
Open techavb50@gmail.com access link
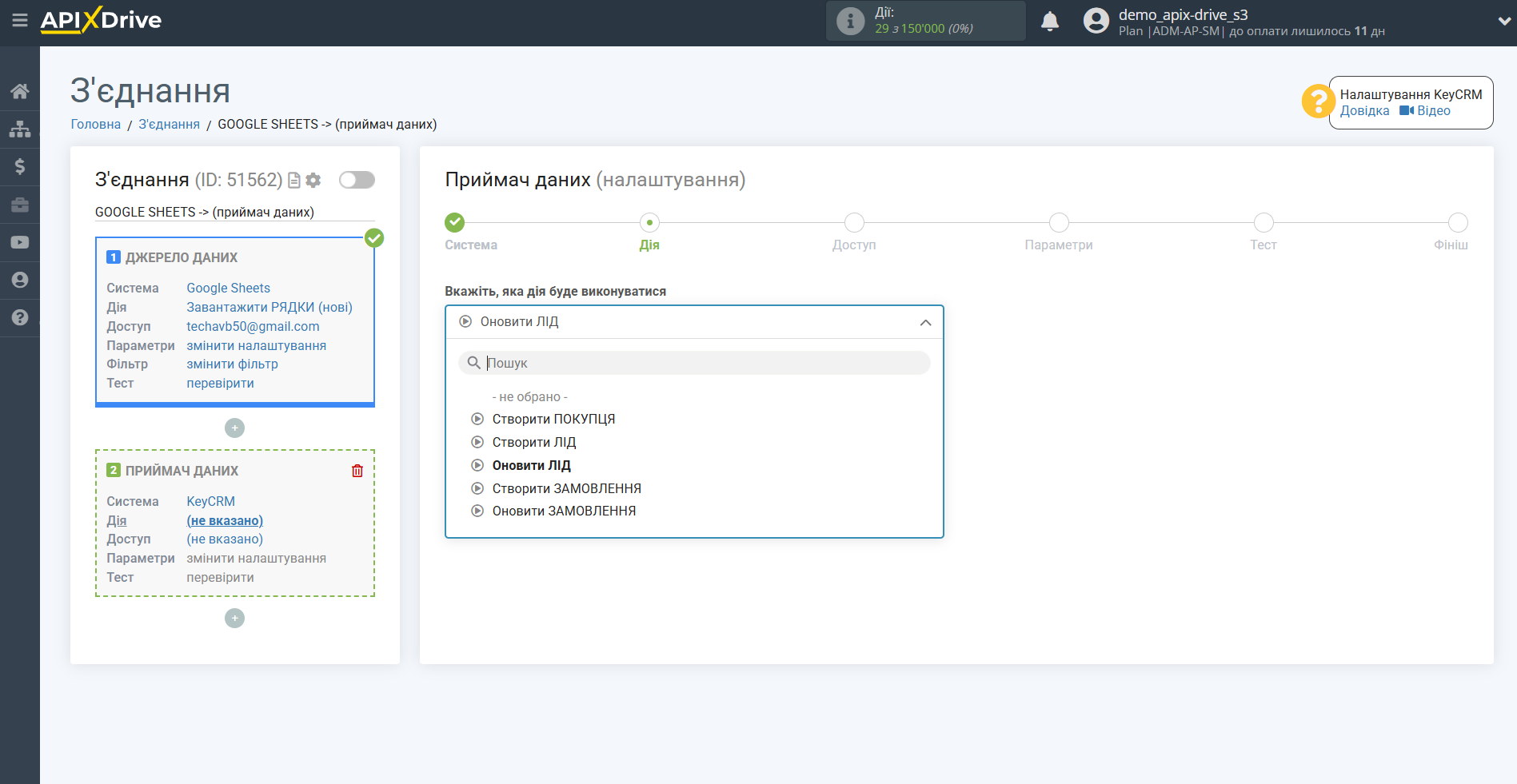click(253, 327)
